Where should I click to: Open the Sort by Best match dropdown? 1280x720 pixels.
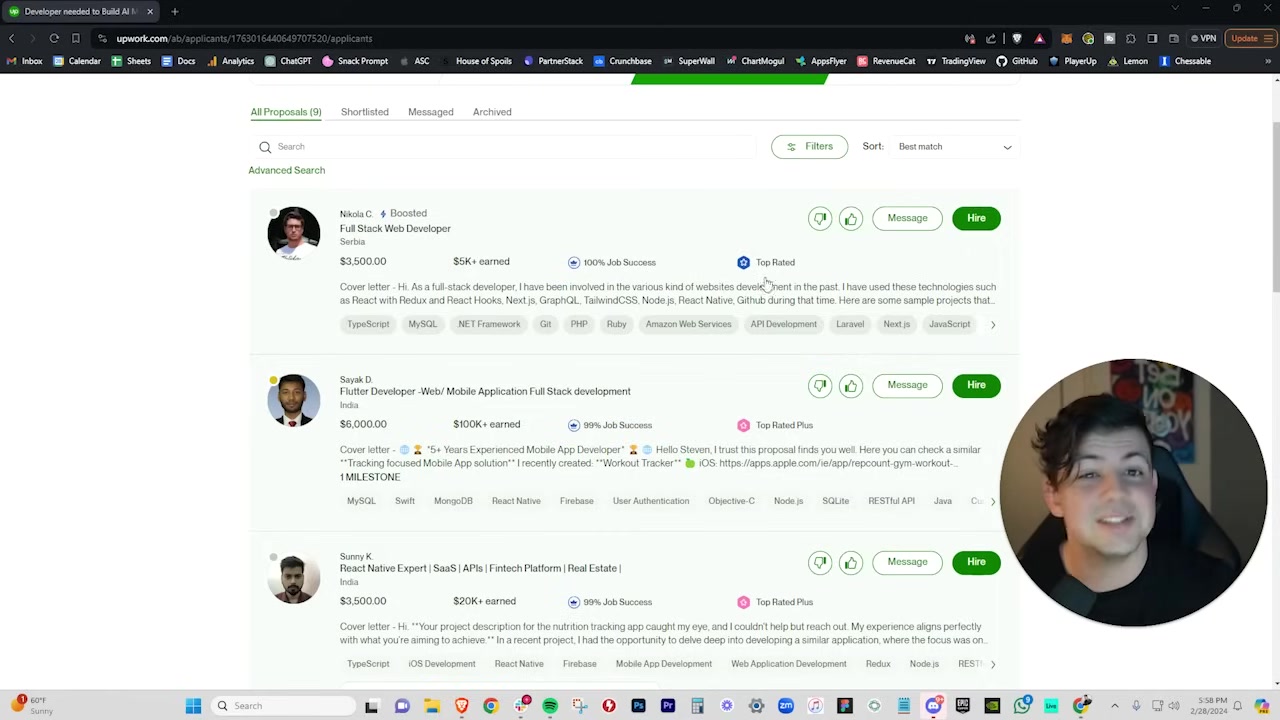954,147
